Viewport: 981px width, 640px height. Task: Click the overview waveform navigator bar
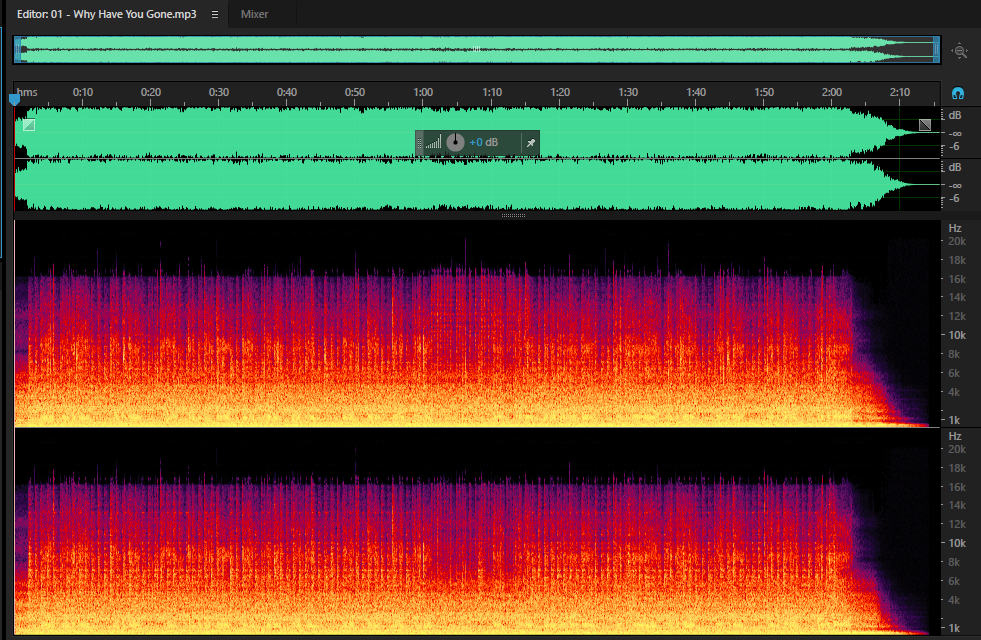[477, 49]
